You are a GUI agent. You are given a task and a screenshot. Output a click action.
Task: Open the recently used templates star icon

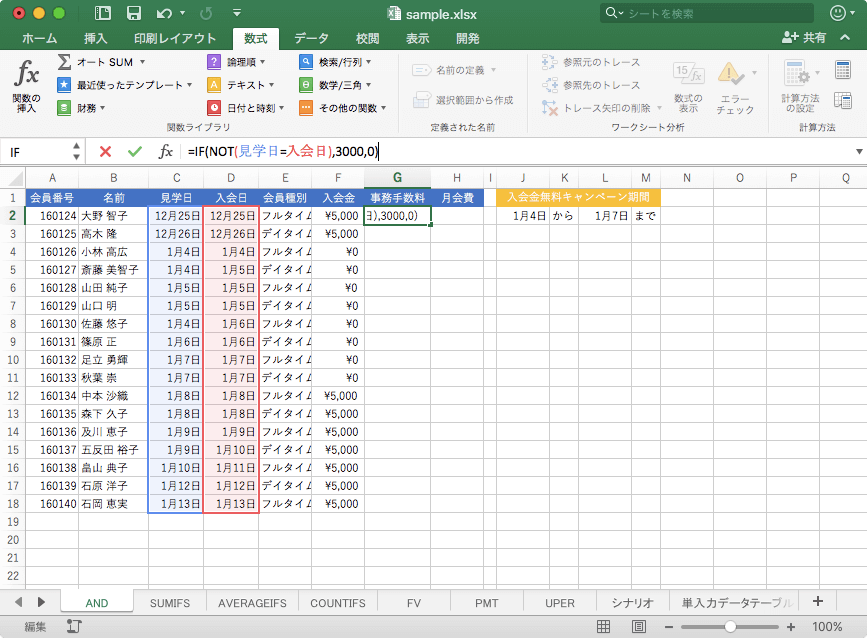point(64,85)
